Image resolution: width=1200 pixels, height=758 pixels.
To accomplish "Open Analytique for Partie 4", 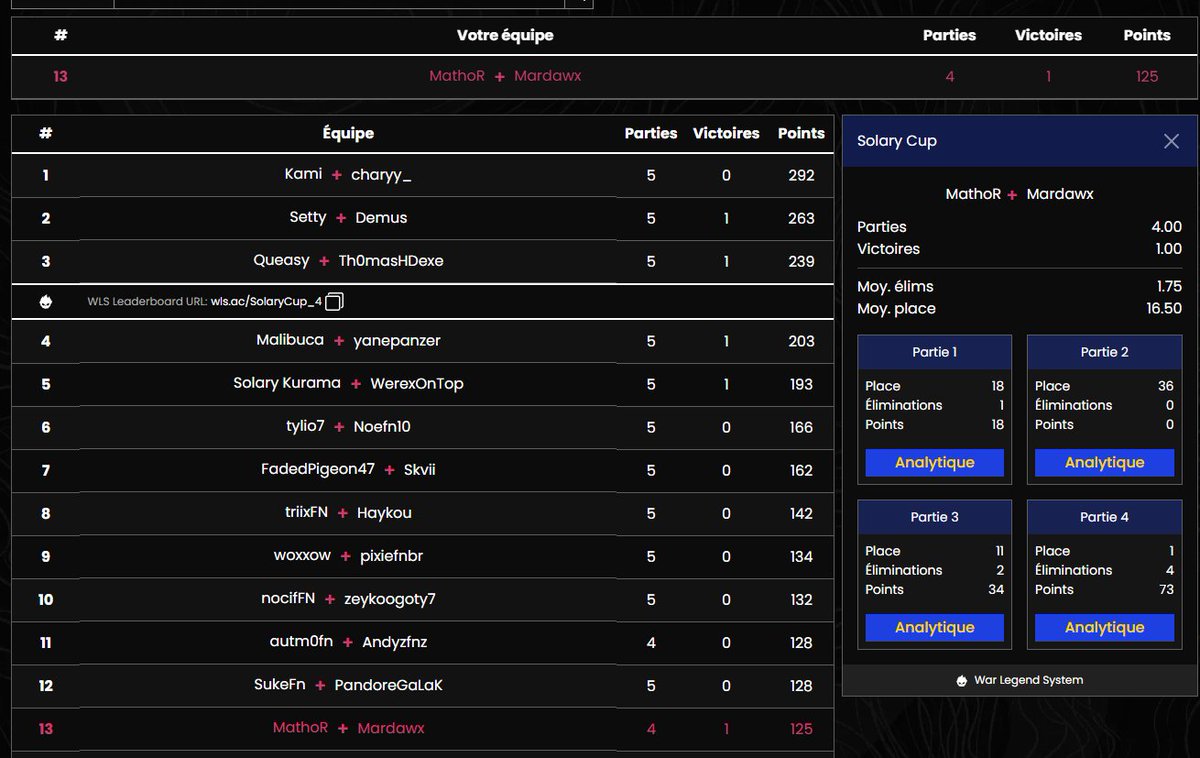I will (x=1104, y=627).
